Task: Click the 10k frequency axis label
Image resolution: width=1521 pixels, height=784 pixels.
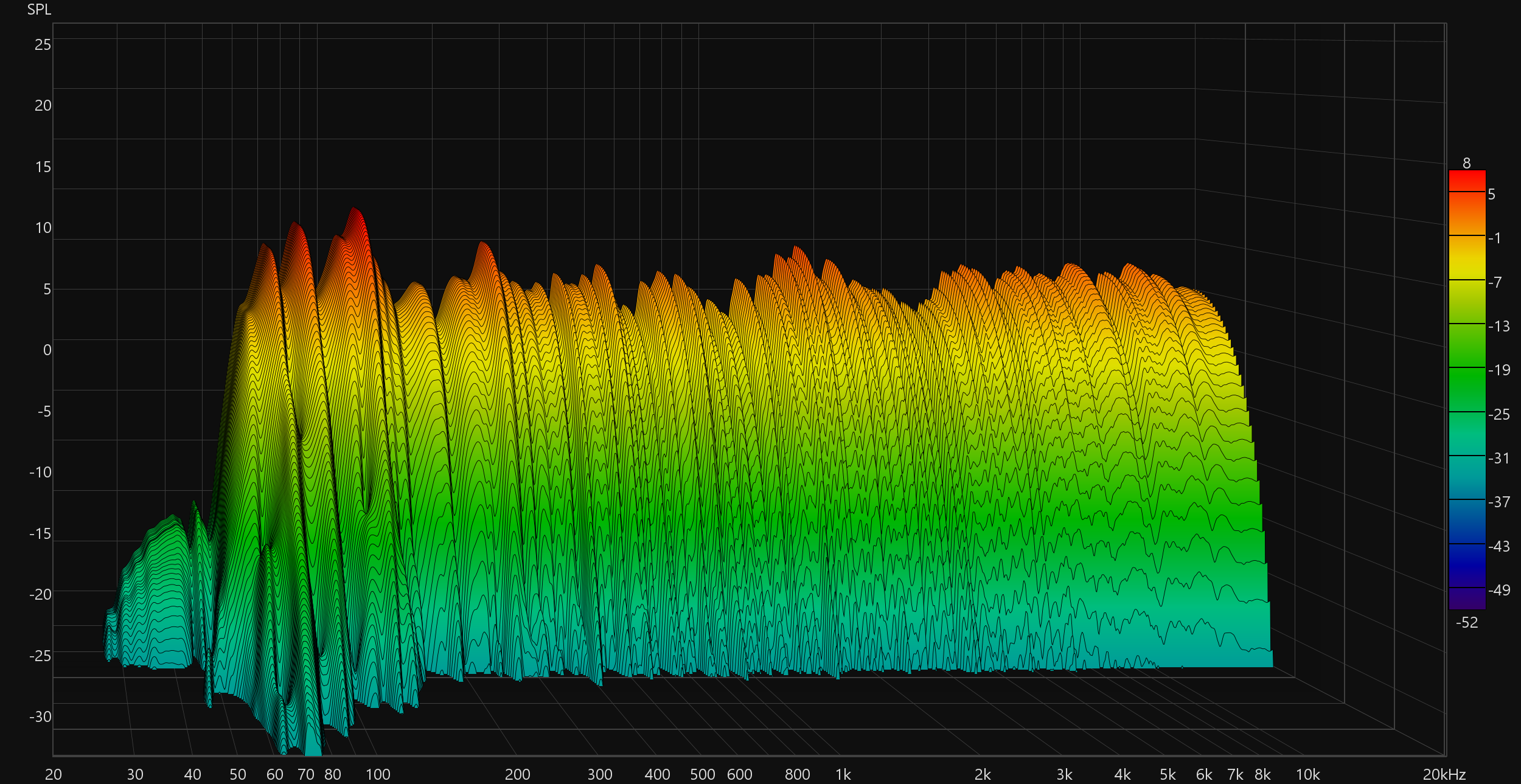Action: click(x=1307, y=774)
